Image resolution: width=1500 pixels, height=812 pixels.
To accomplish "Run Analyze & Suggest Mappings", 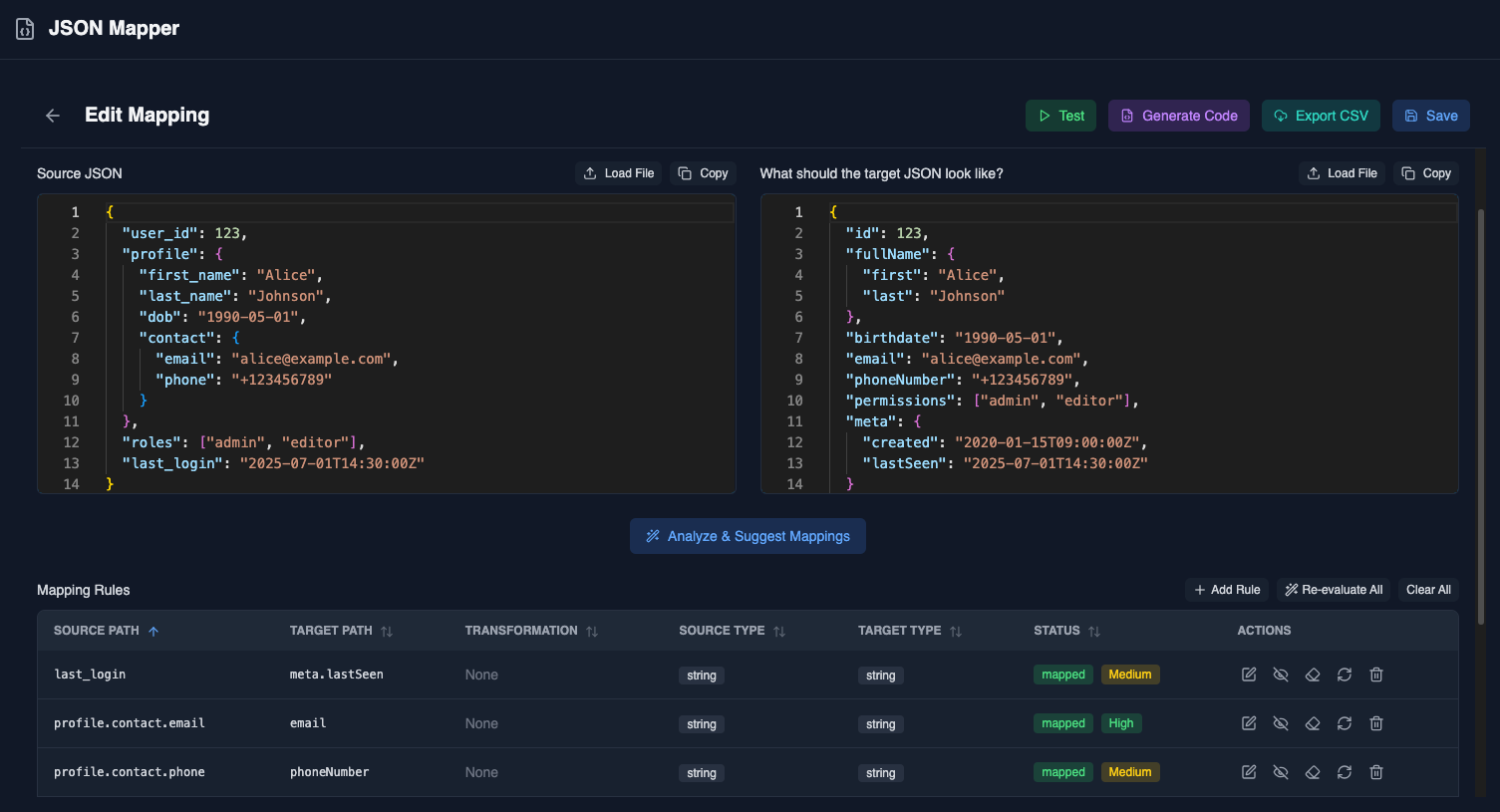I will (748, 536).
